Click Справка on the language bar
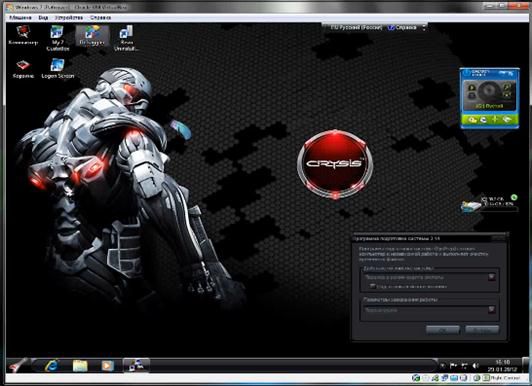This screenshot has height=386, width=532. coord(402,27)
